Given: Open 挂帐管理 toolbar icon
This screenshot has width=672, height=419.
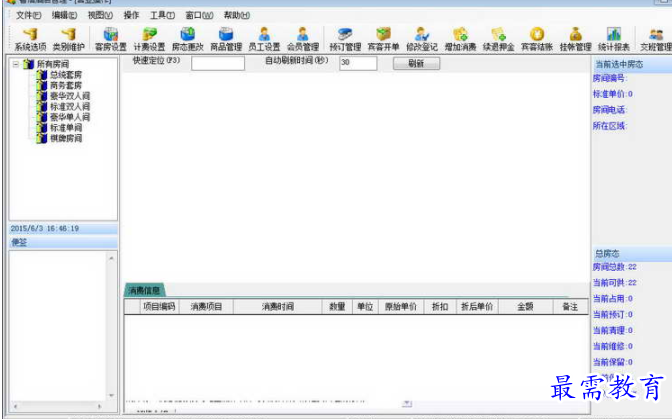Looking at the screenshot, I should point(575,39).
